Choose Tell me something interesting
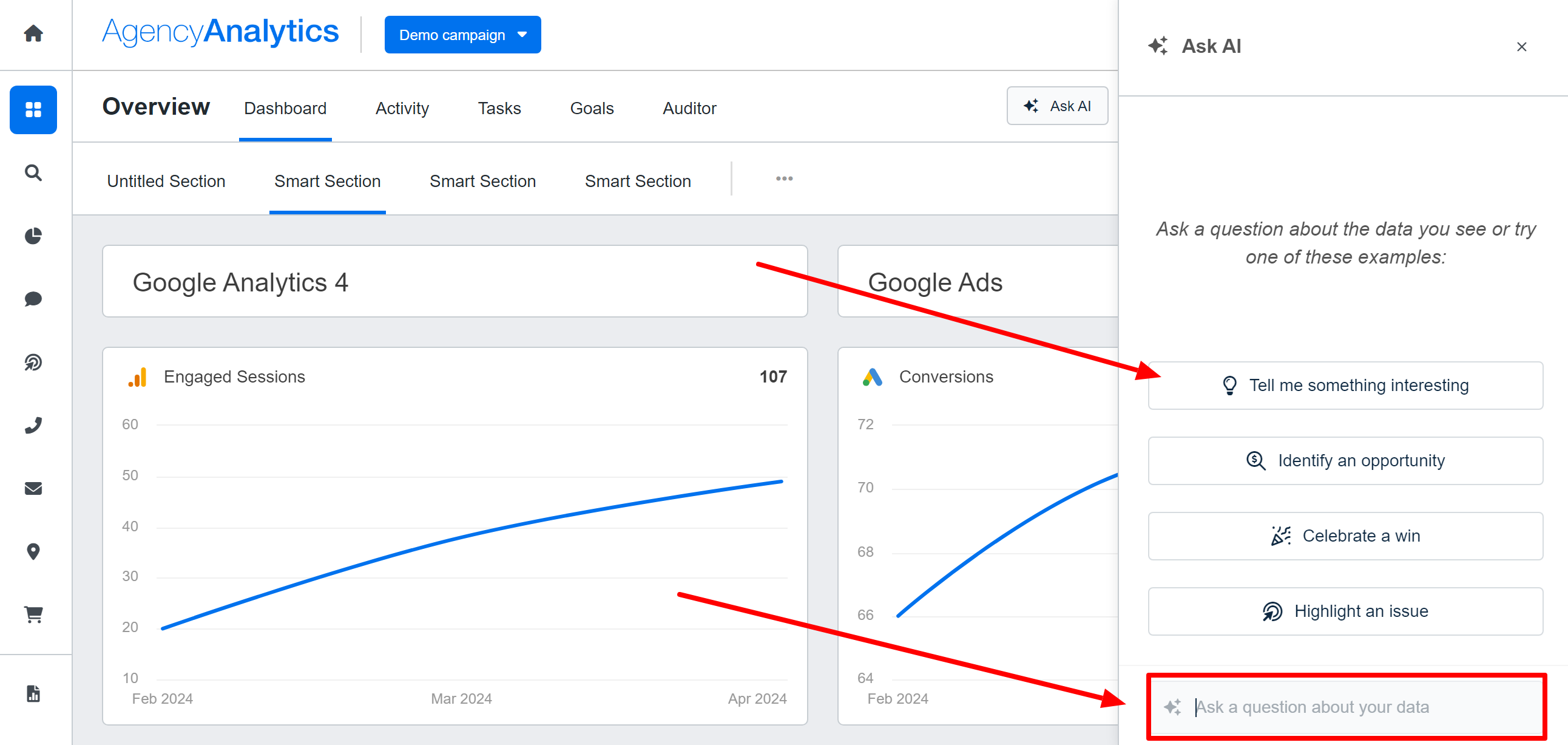Screen dimensions: 1568x745 pos(1345,386)
